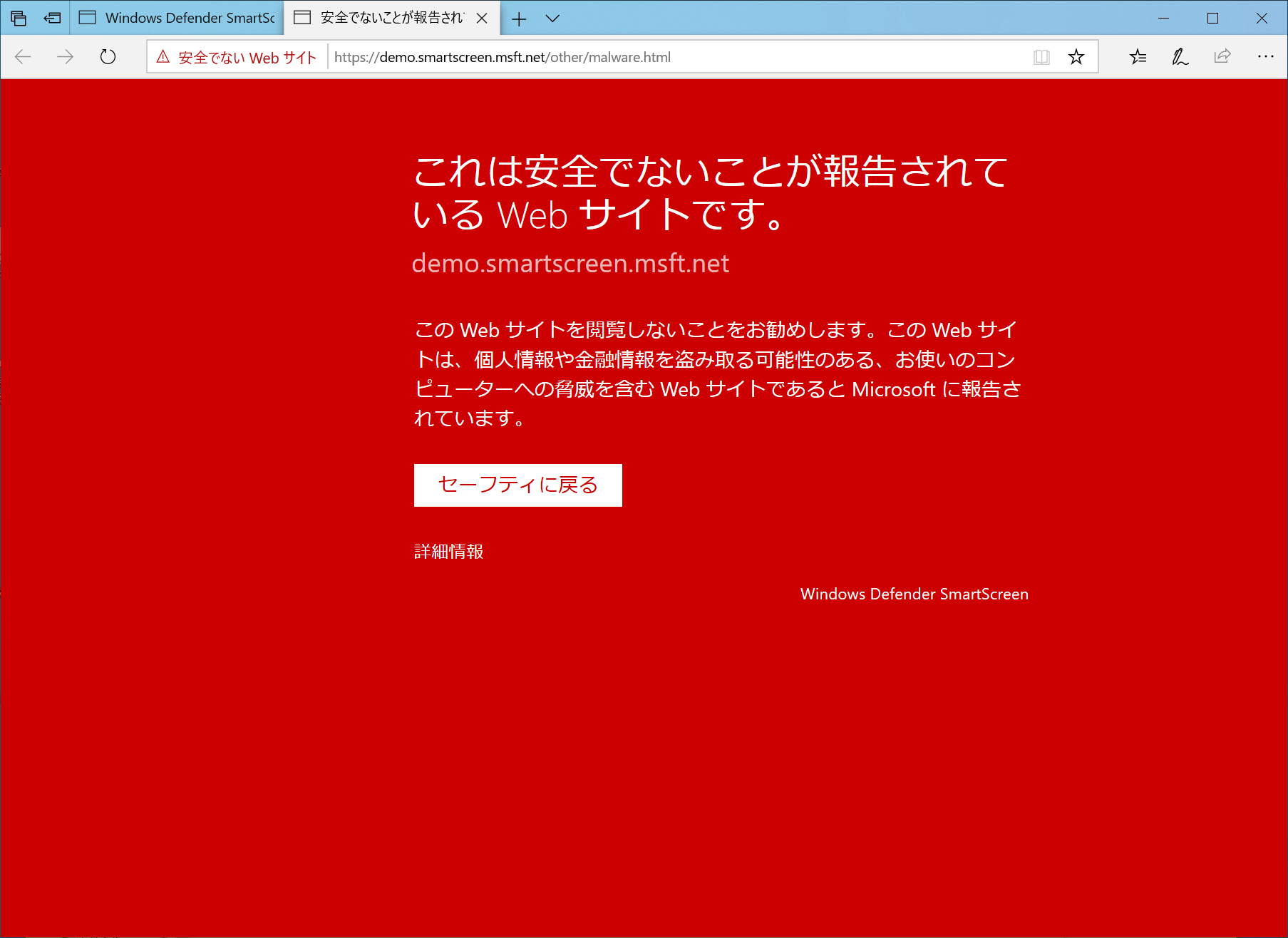Open the tabs you've set aside icon
This screenshot has height=938, width=1288.
[19, 19]
